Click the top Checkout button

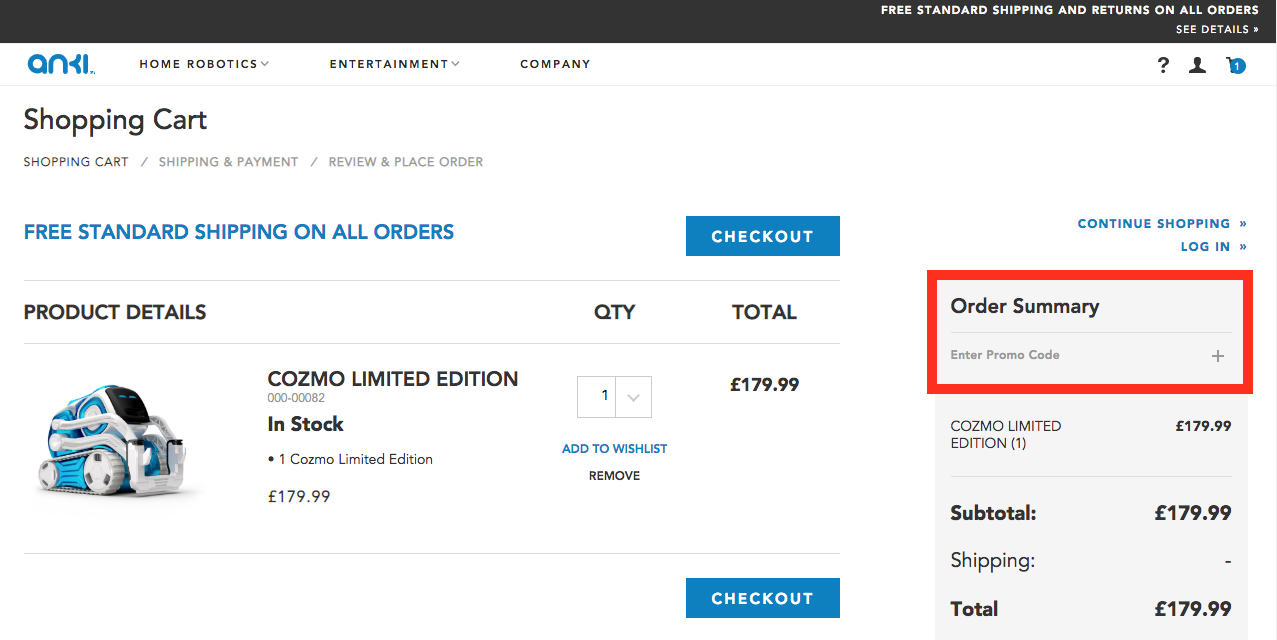pos(762,236)
